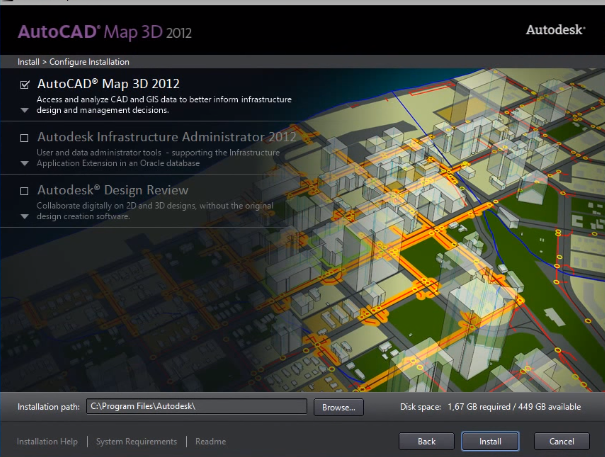Click the Autodesk logo in the header
The height and width of the screenshot is (457, 605).
tap(556, 30)
